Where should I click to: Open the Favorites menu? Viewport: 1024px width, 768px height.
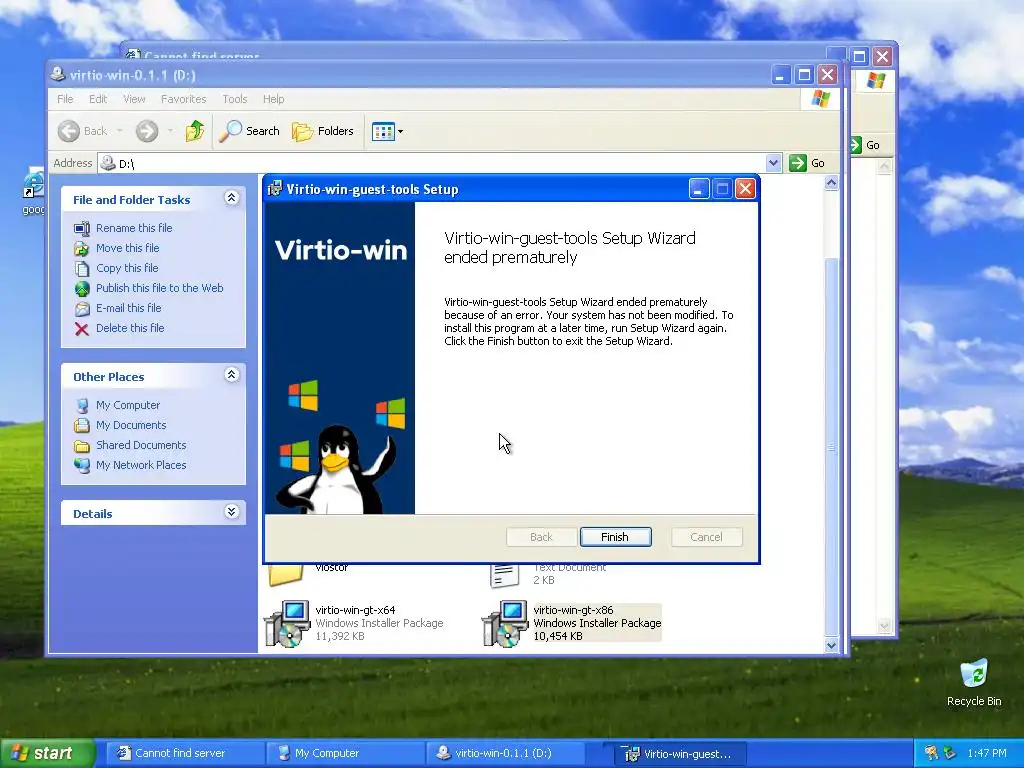[x=184, y=99]
